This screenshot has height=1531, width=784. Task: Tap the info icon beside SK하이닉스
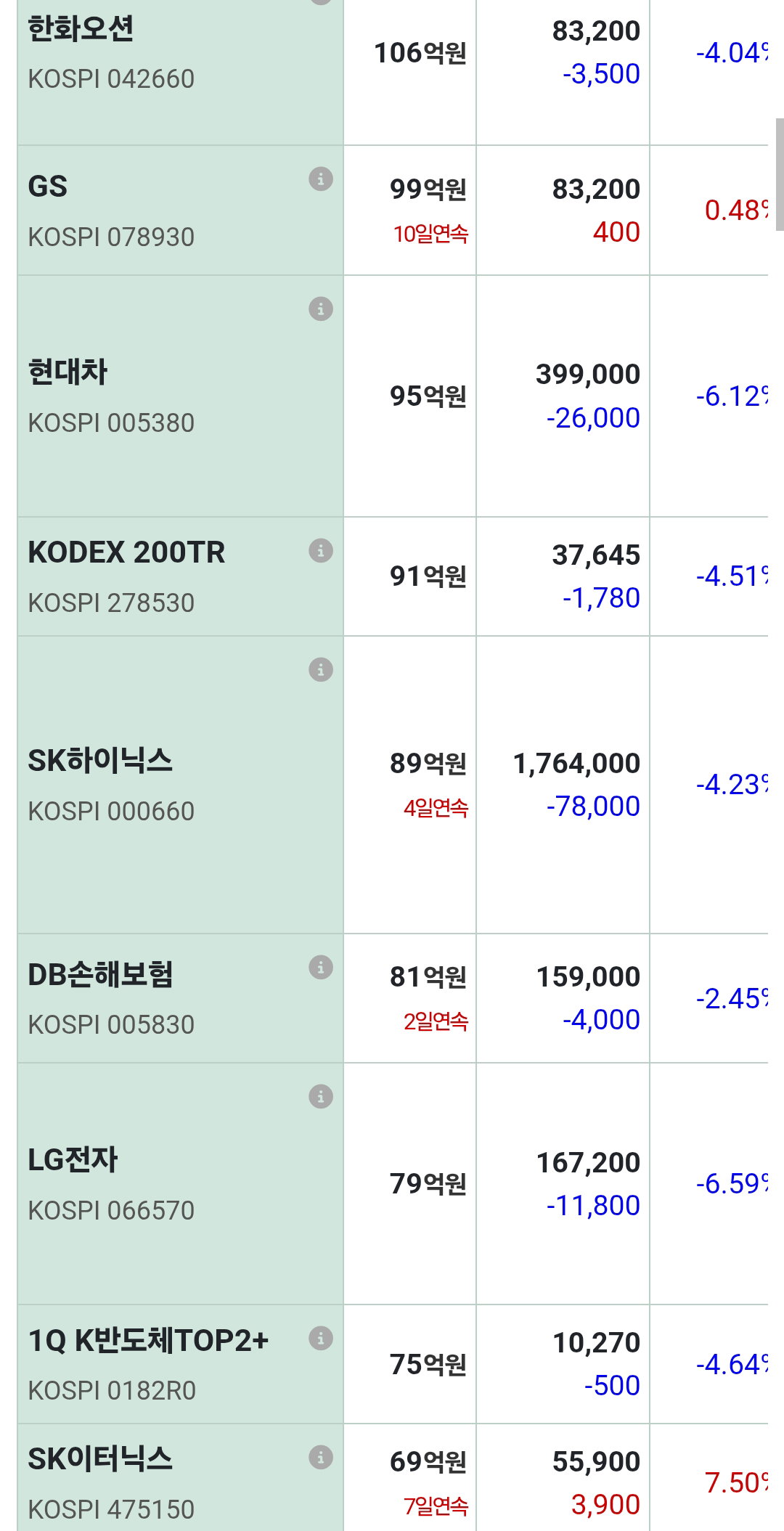321,669
